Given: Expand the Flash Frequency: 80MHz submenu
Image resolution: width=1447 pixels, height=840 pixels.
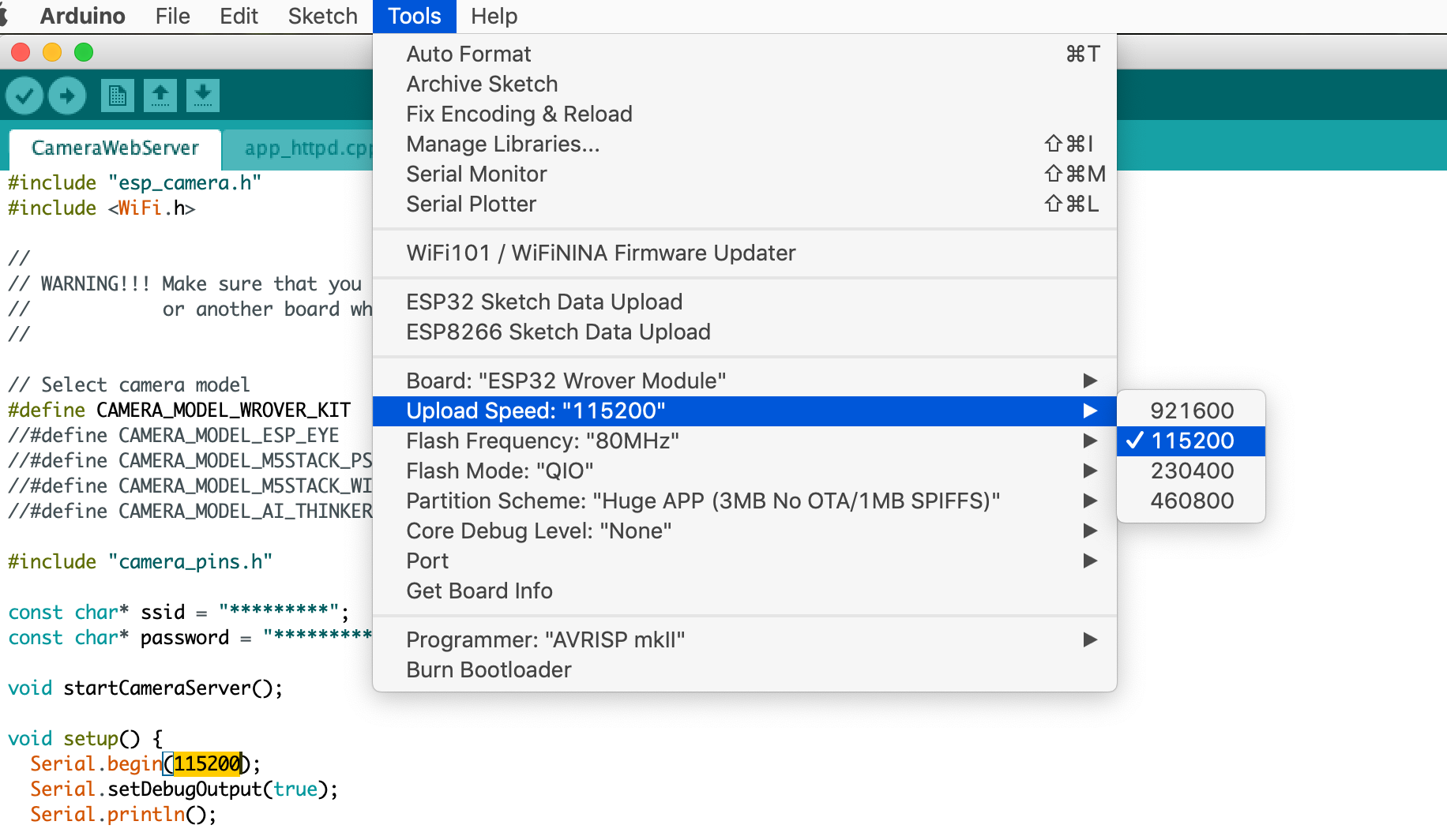Looking at the screenshot, I should (744, 441).
